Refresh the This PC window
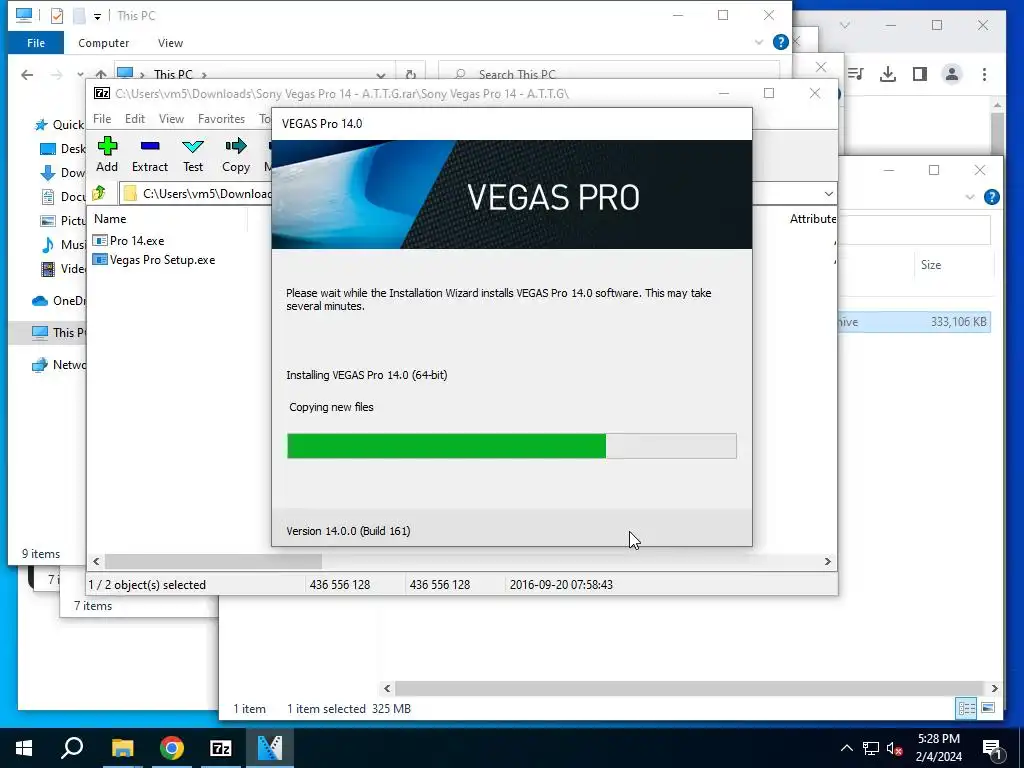The width and height of the screenshot is (1024, 768). pos(410,74)
